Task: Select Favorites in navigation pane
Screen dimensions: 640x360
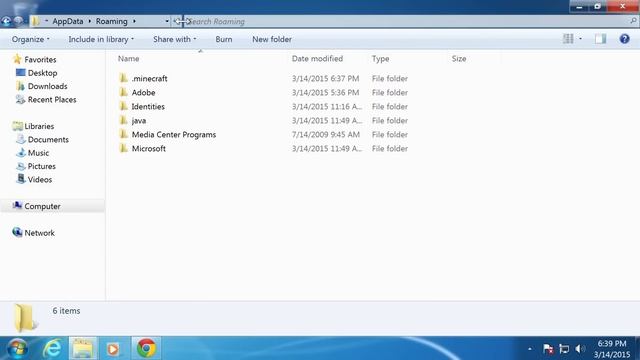Action: (40, 60)
